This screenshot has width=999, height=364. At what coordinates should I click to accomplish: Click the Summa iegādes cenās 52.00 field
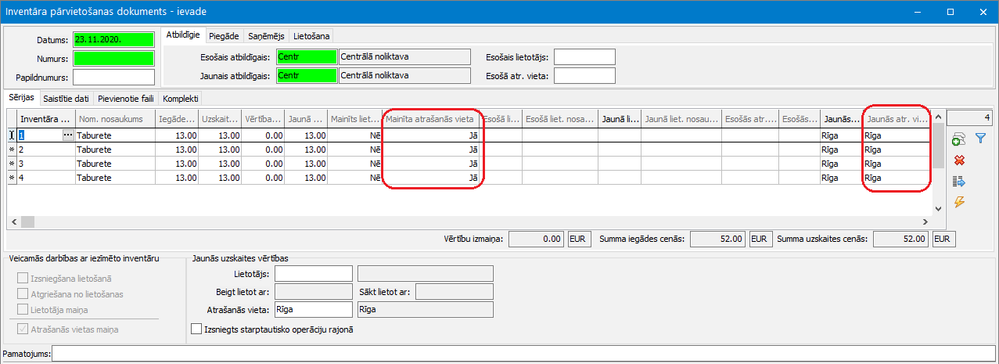click(x=718, y=239)
